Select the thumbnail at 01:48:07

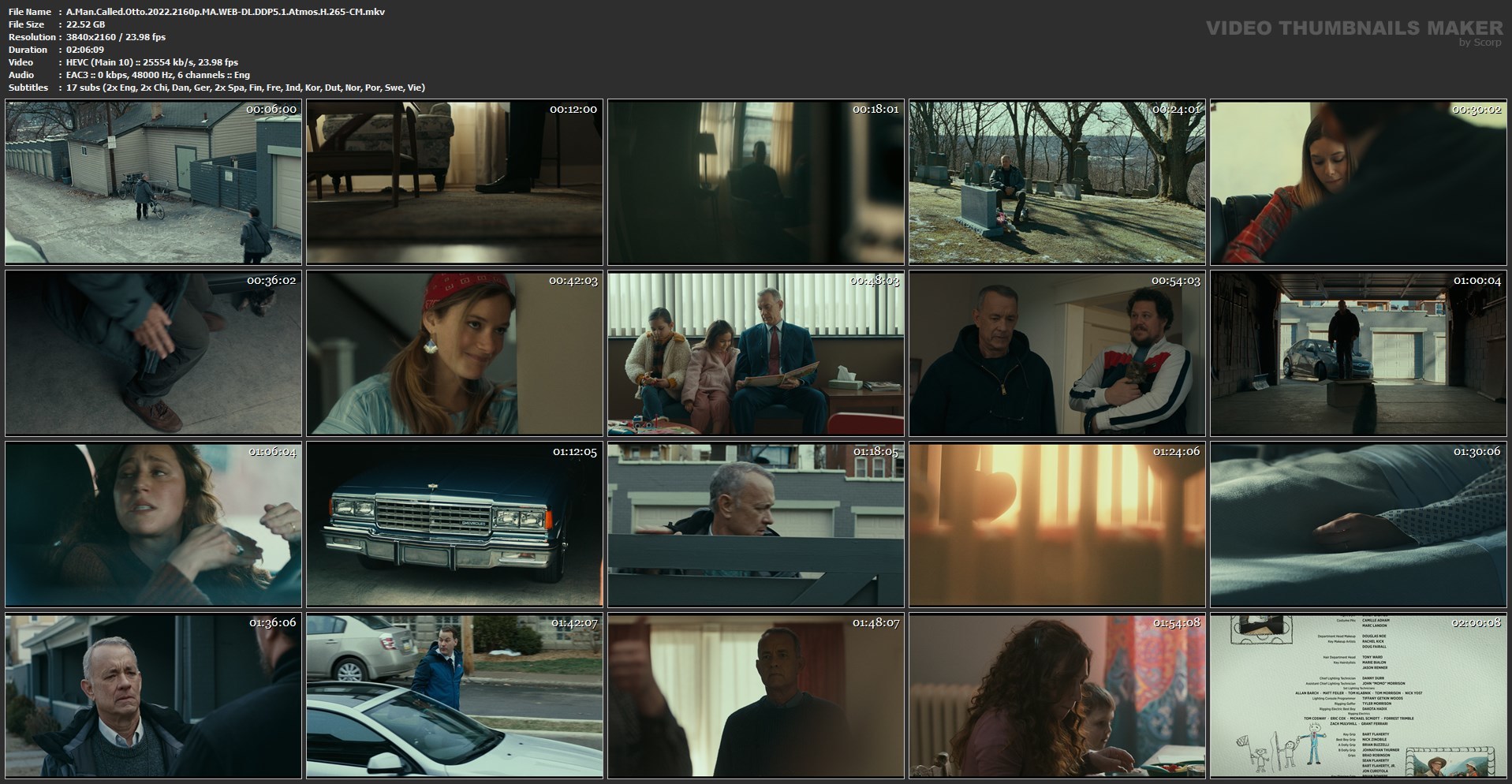point(756,696)
